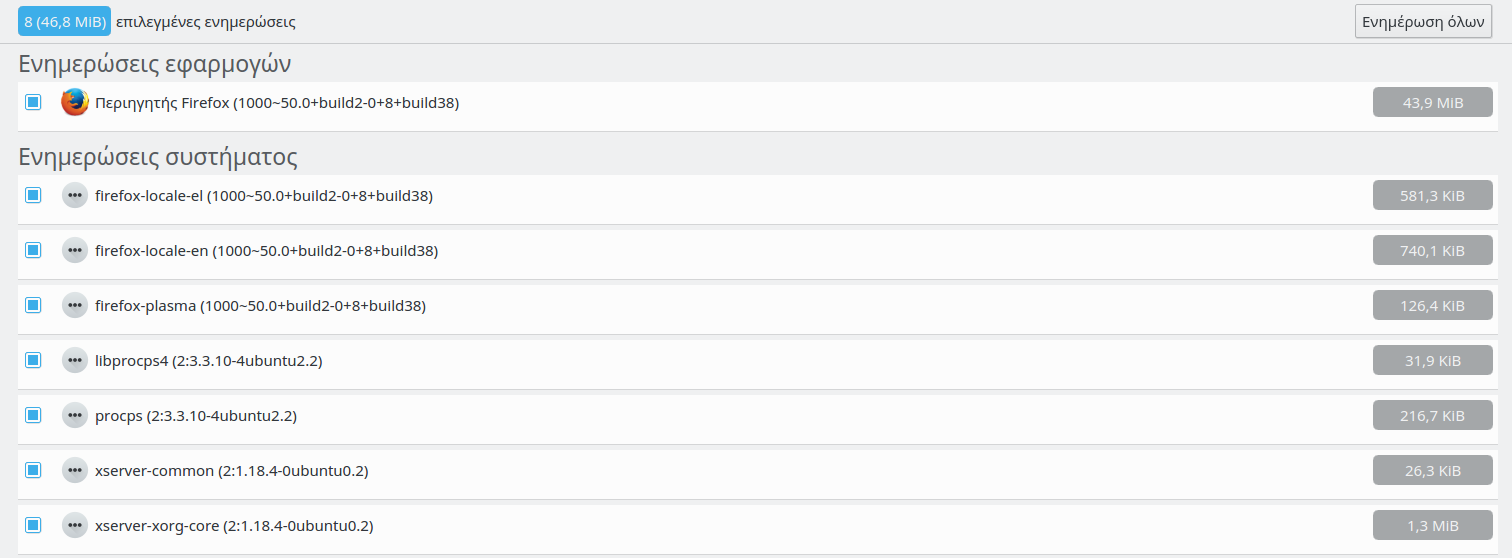The height and width of the screenshot is (558, 1512).
Task: Toggle the xserver-xorg-core checkbox
Action: coord(33,525)
